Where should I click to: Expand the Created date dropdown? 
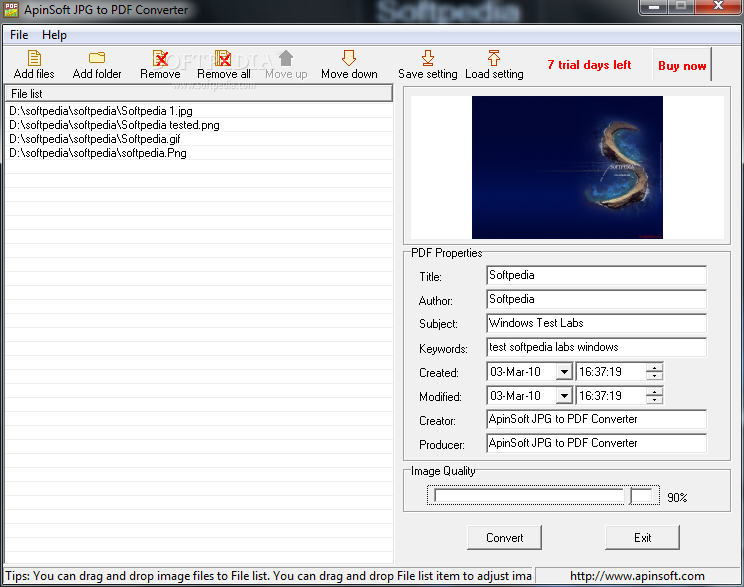pyautogui.click(x=564, y=372)
